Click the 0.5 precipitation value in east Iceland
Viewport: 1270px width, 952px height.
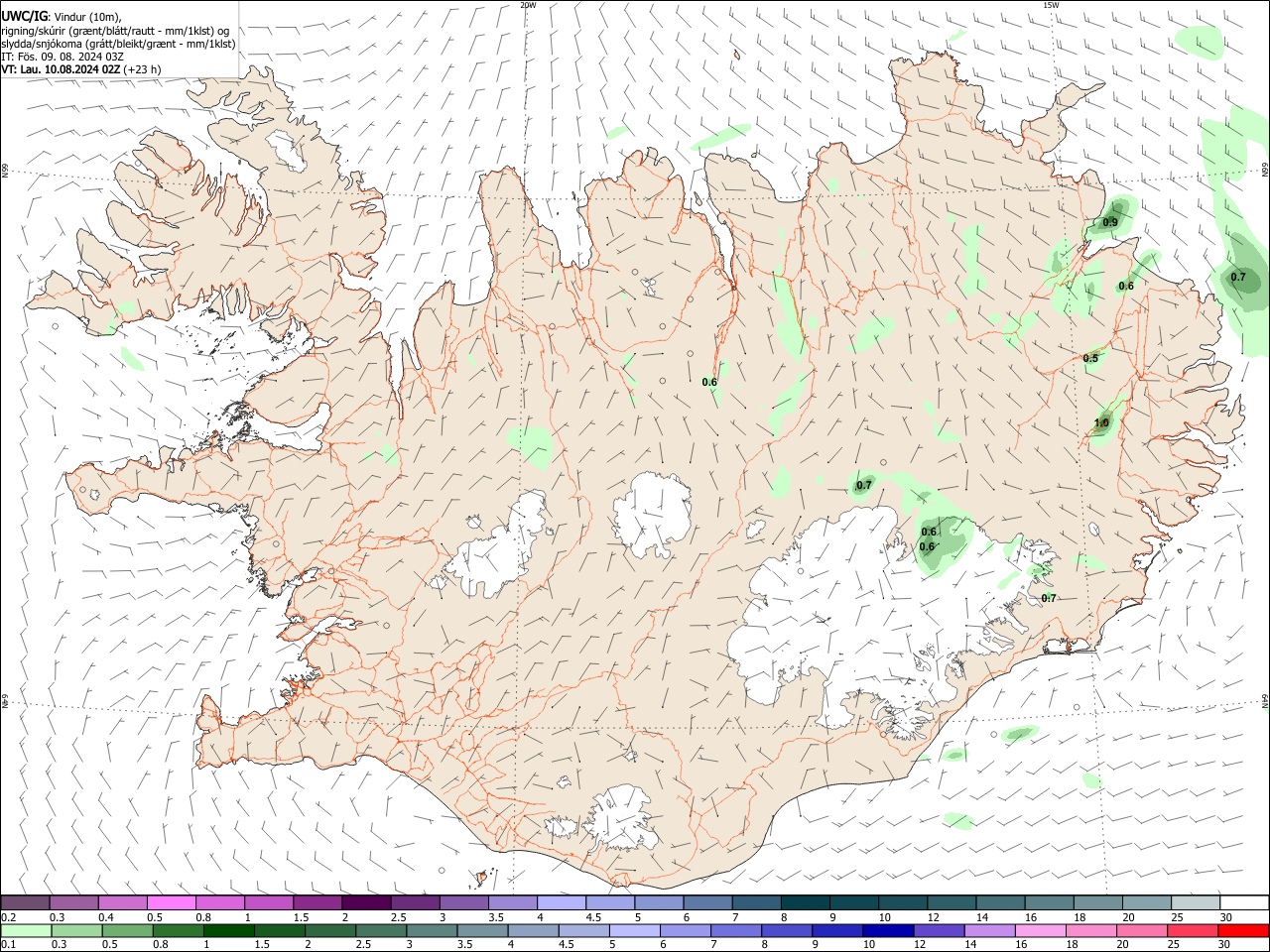pos(1091,358)
